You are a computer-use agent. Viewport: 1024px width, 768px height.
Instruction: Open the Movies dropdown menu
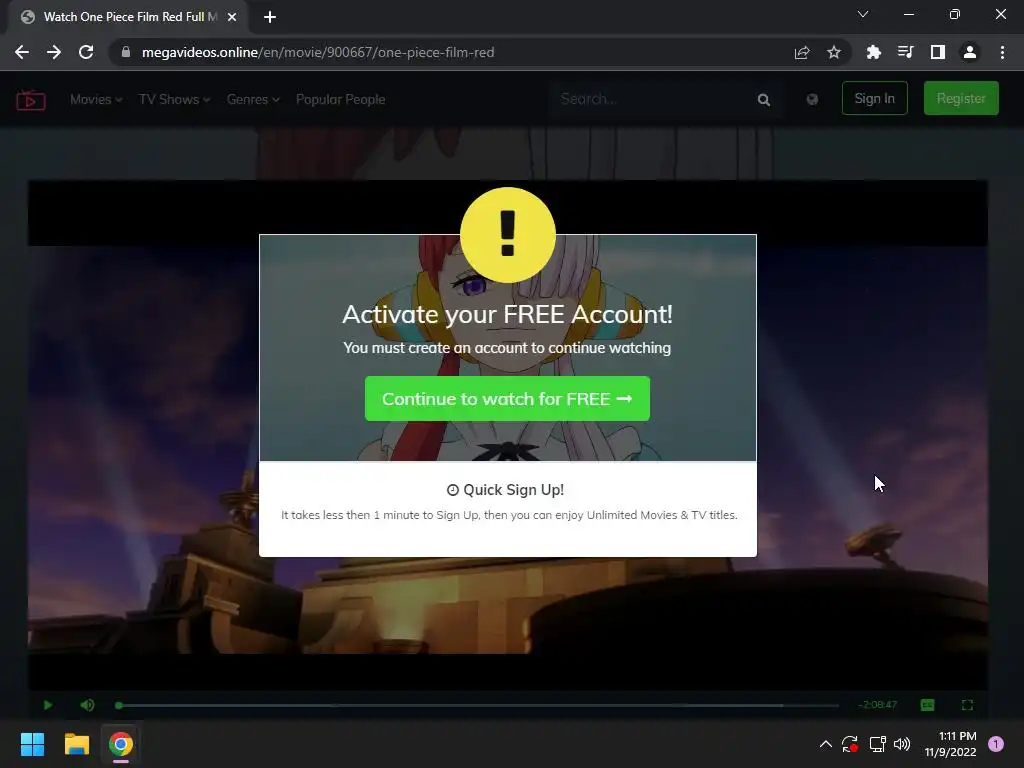pos(96,99)
